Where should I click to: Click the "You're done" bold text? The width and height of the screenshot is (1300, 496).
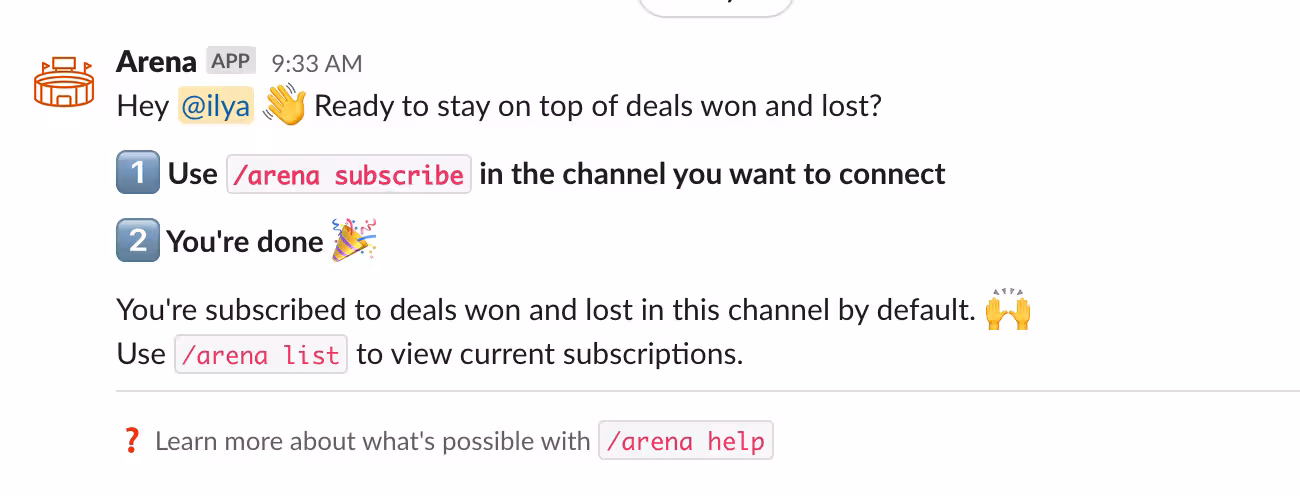point(245,242)
